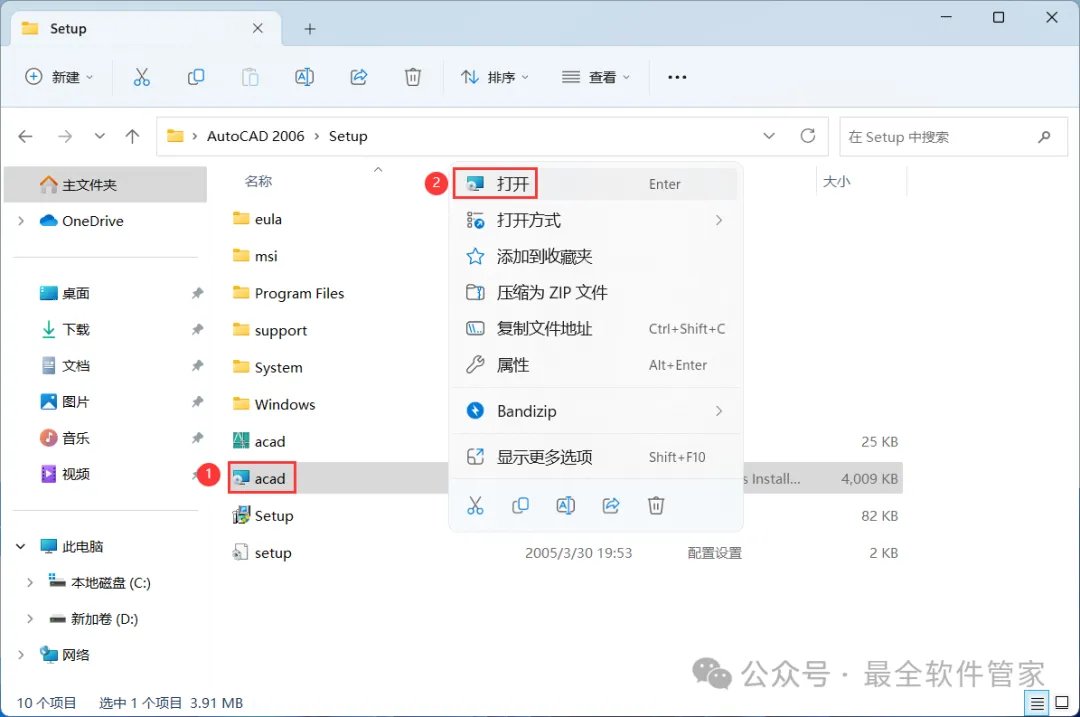Open recent locations dropdown chevron

[x=100, y=136]
